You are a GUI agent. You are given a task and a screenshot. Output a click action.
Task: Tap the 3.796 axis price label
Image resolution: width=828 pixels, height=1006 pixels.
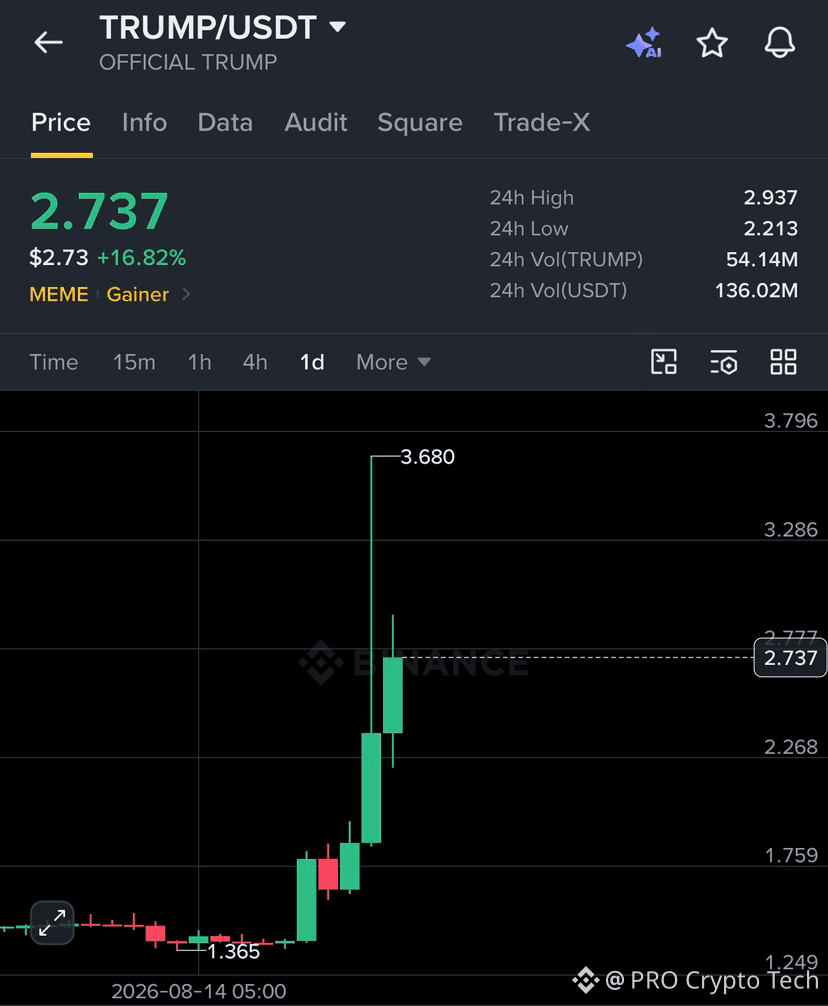tap(791, 421)
